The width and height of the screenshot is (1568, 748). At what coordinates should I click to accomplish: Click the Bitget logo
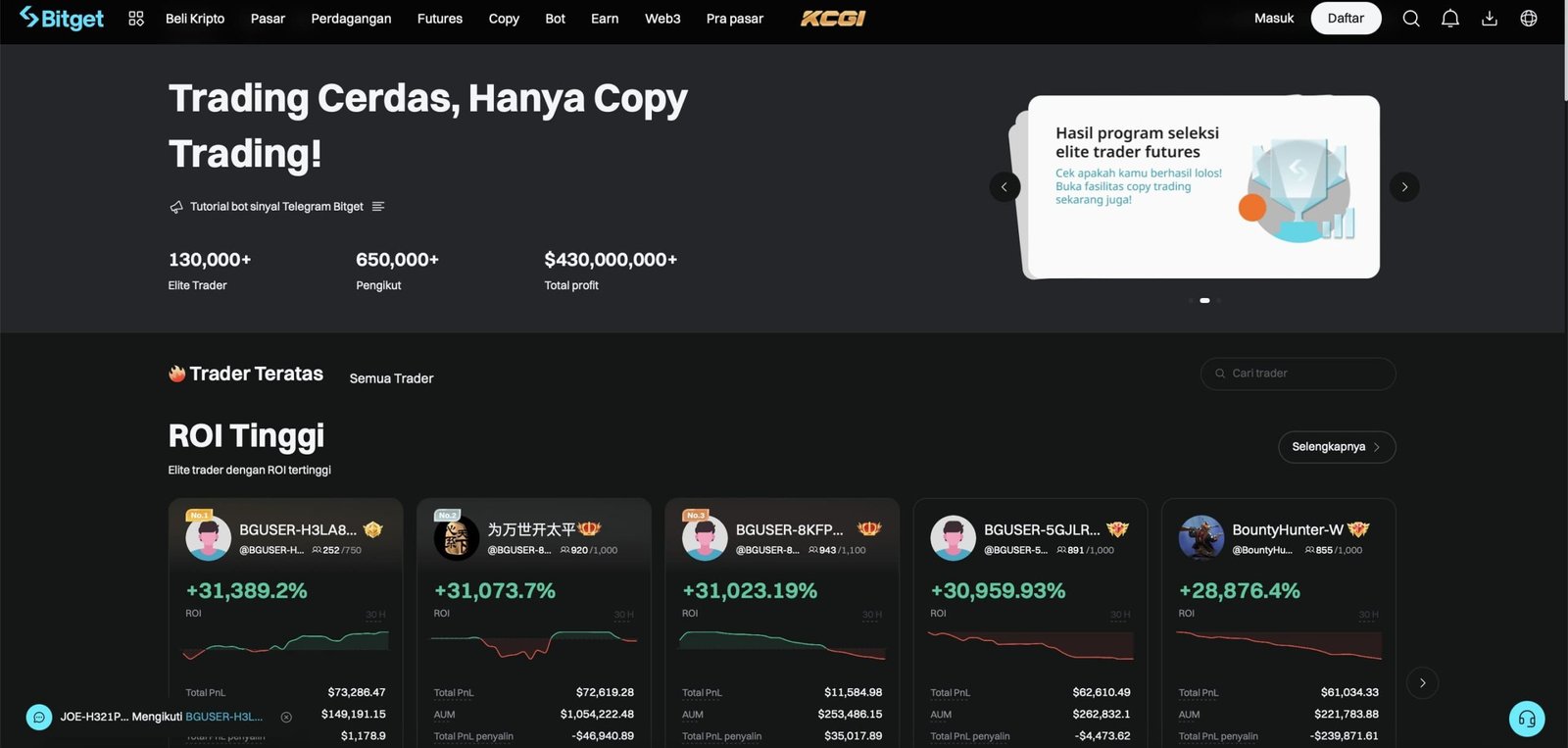62,19
